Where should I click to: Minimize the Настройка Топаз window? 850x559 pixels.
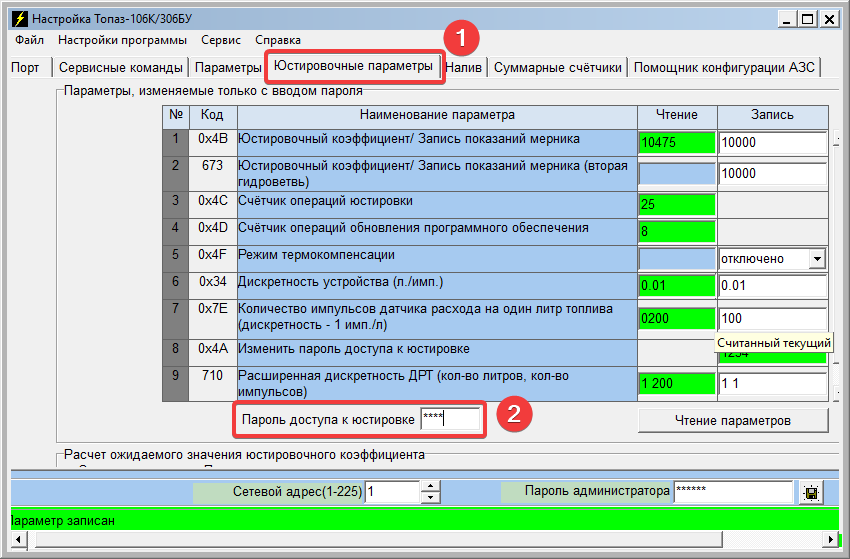(x=787, y=20)
